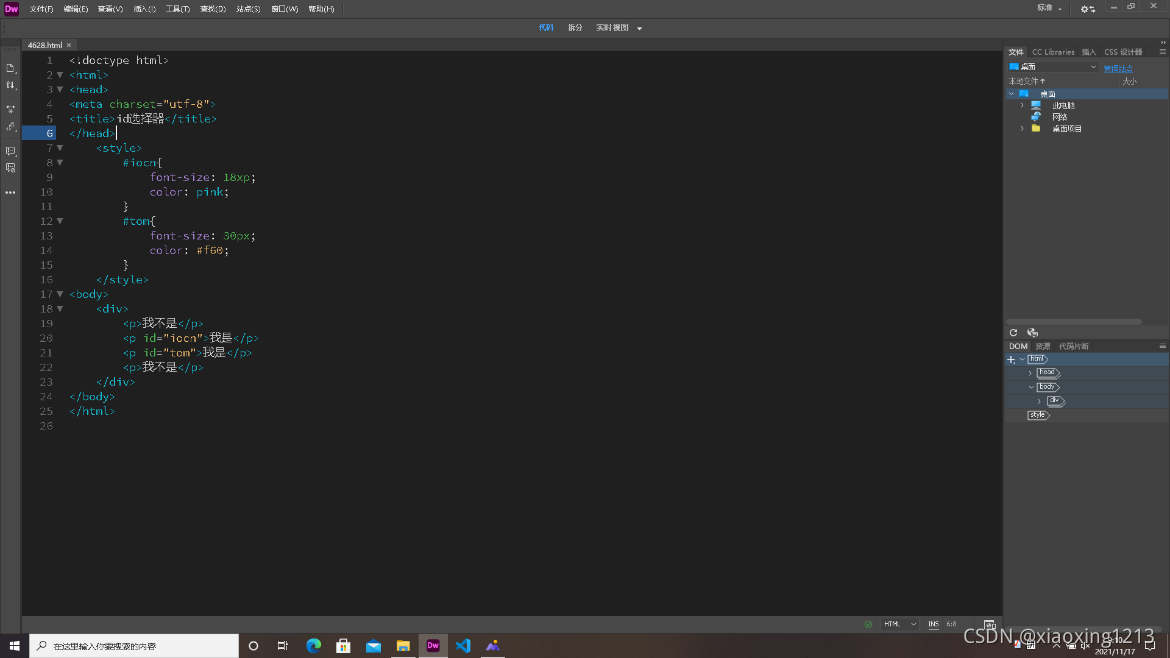This screenshot has width=1170, height=658.
Task: Open the file management icon in left toolbar
Action: (10, 68)
